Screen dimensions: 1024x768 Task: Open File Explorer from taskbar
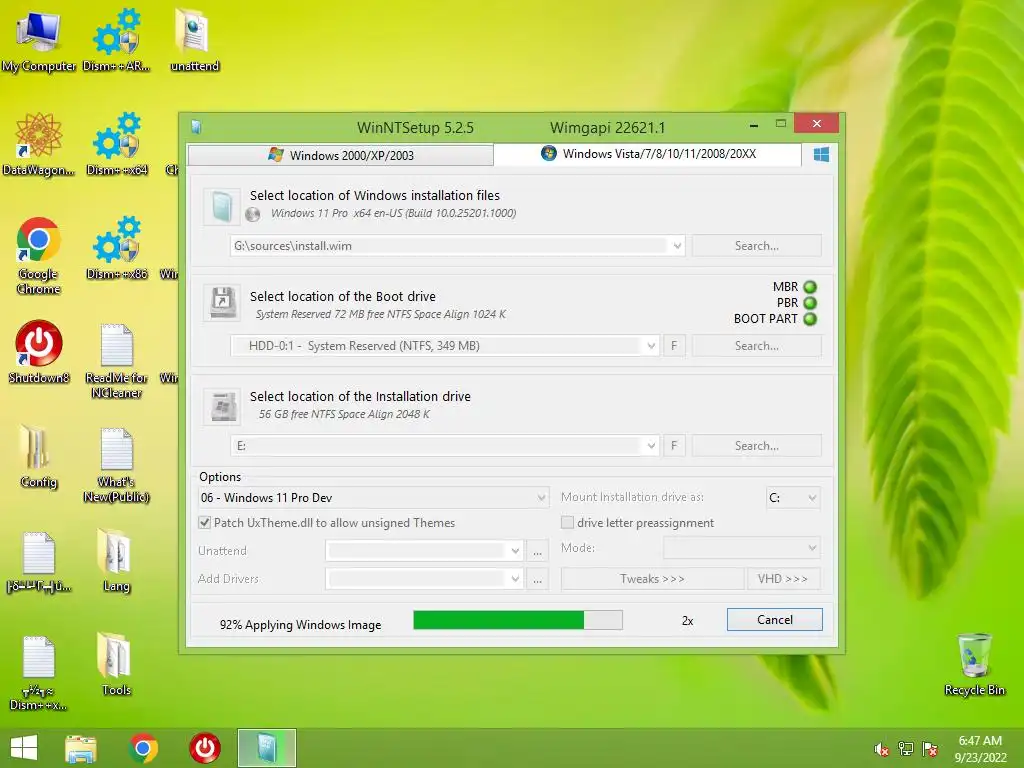81,748
